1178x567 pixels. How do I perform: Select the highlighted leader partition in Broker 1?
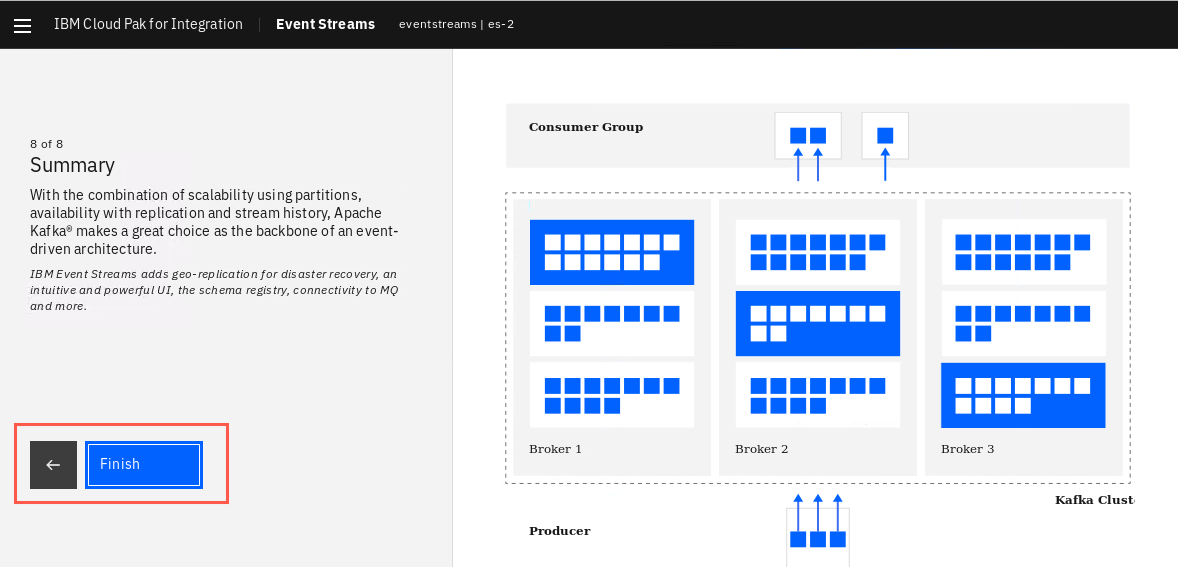[612, 252]
